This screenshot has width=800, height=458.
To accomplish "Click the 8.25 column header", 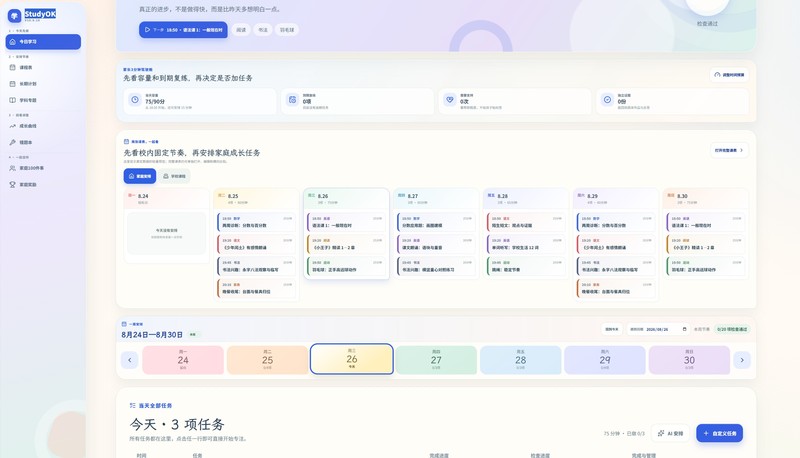I will pyautogui.click(x=256, y=198).
